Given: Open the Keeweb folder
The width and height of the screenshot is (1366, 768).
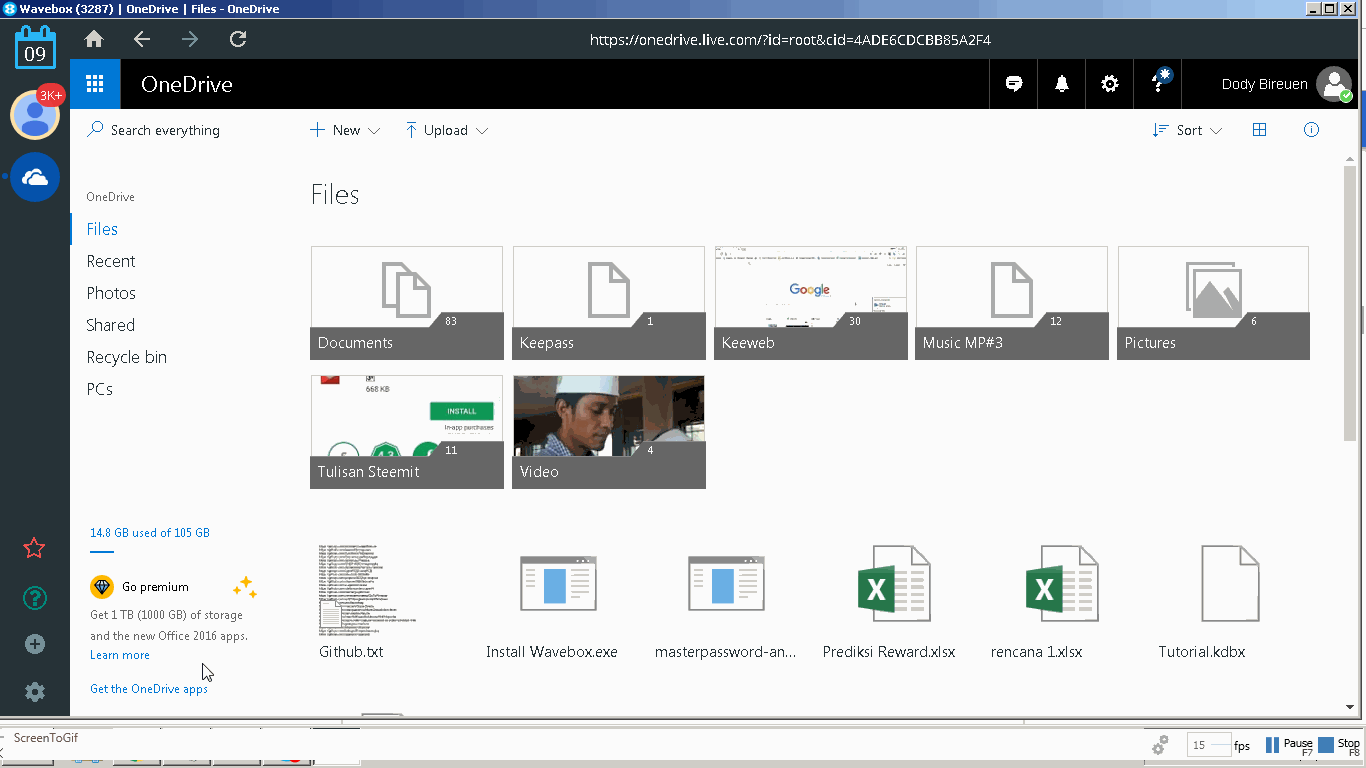Looking at the screenshot, I should tap(811, 303).
